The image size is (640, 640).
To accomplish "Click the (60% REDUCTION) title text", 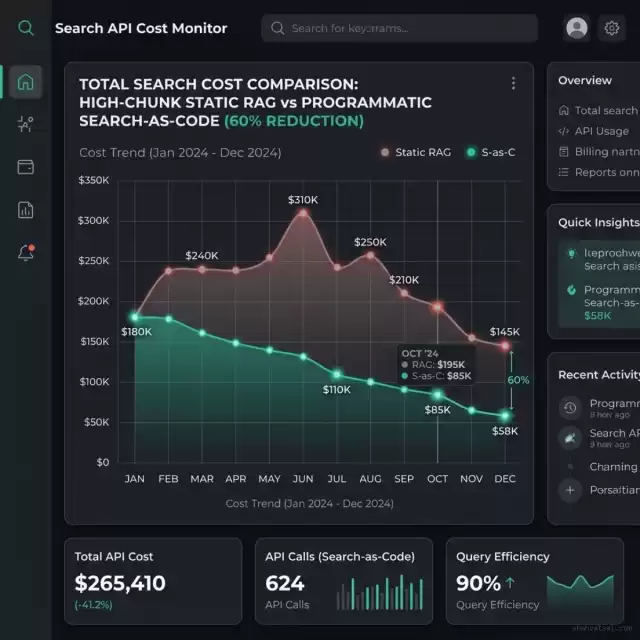I will tap(294, 121).
